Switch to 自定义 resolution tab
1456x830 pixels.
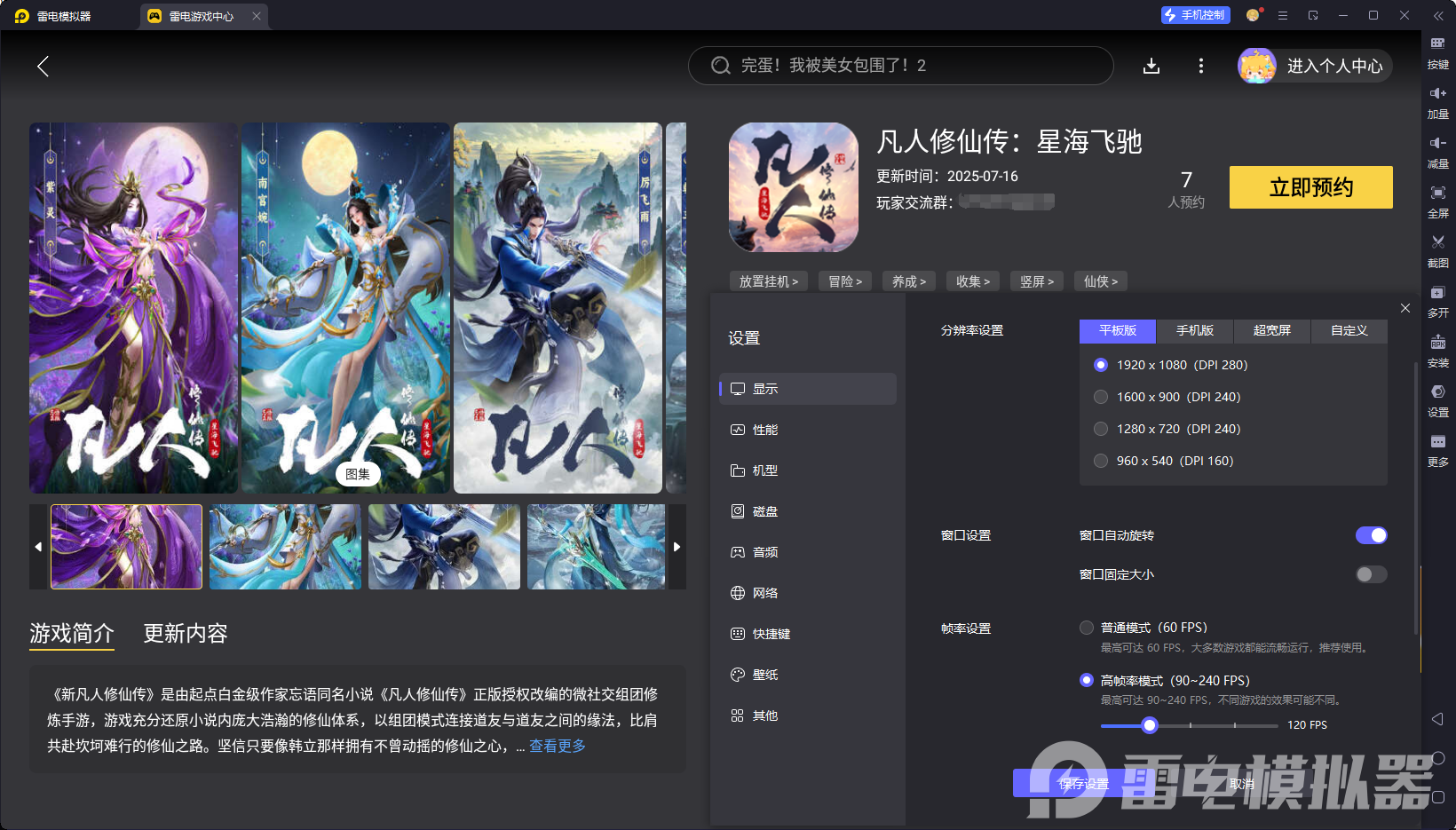1349,330
